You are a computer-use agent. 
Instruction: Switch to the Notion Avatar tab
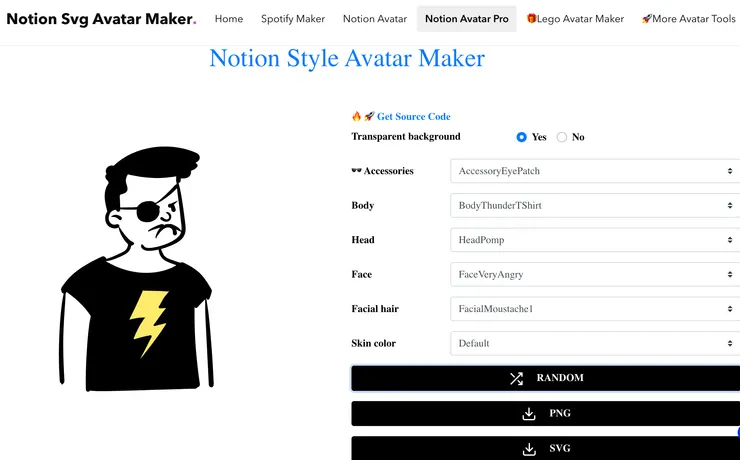tap(375, 19)
